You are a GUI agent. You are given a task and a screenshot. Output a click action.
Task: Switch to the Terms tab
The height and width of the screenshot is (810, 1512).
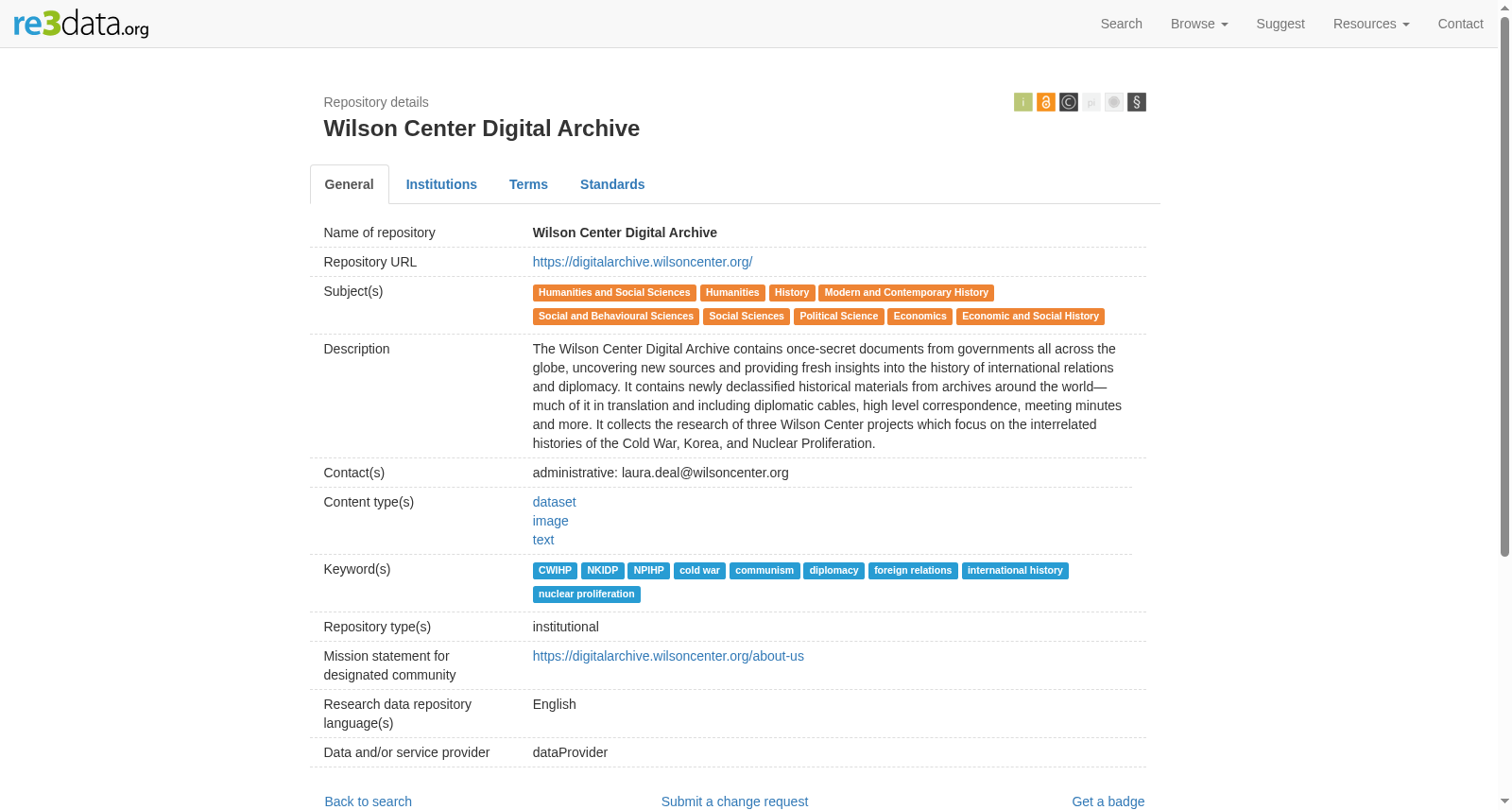click(x=528, y=184)
